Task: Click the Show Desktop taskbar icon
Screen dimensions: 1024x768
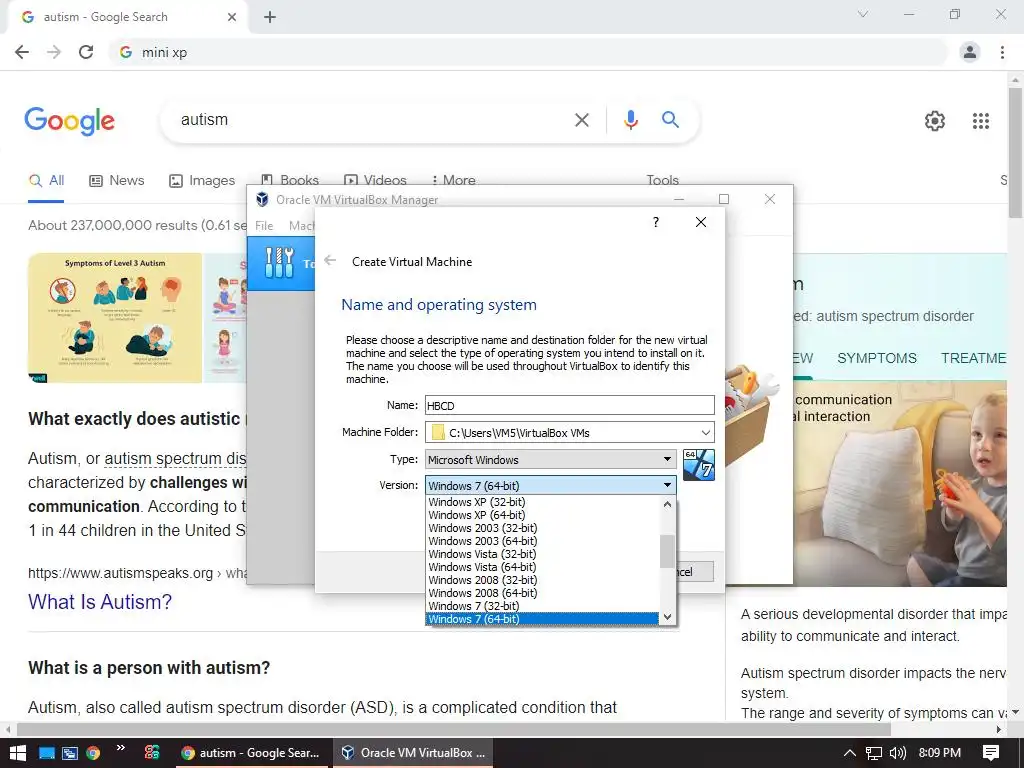Action: tap(46, 753)
